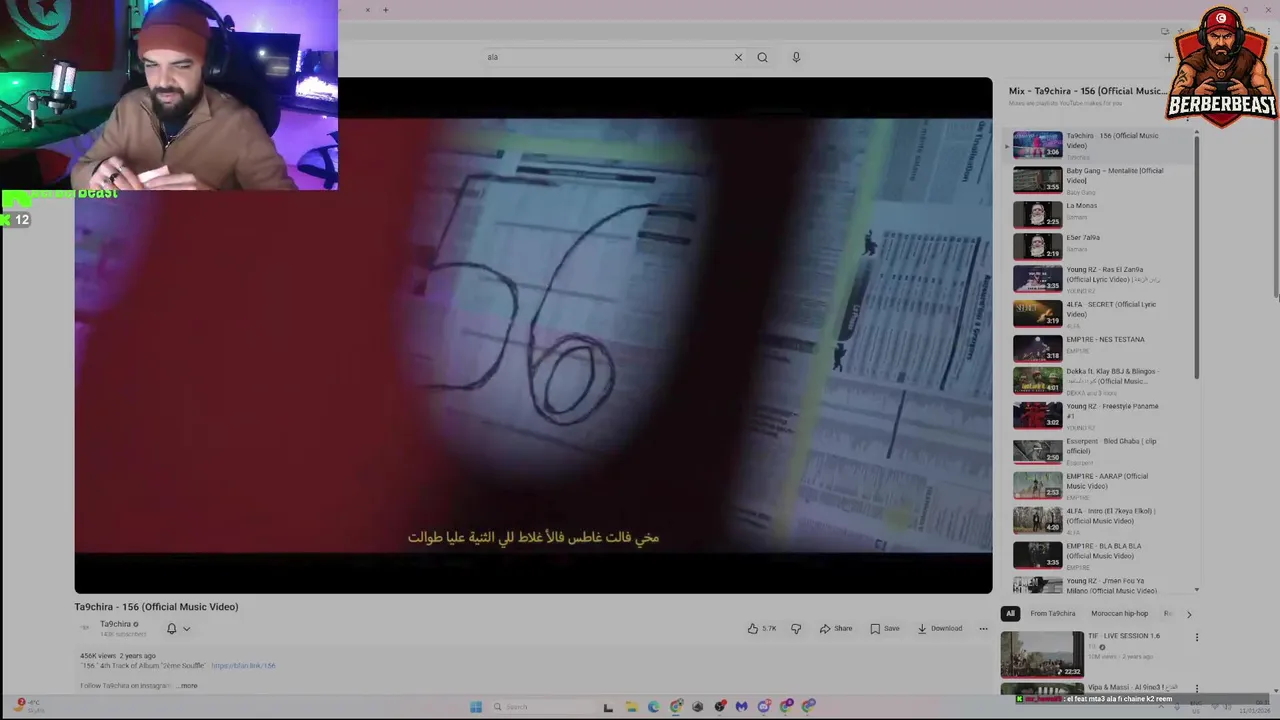Share the Ta9chira 156 video

click(x=836, y=628)
